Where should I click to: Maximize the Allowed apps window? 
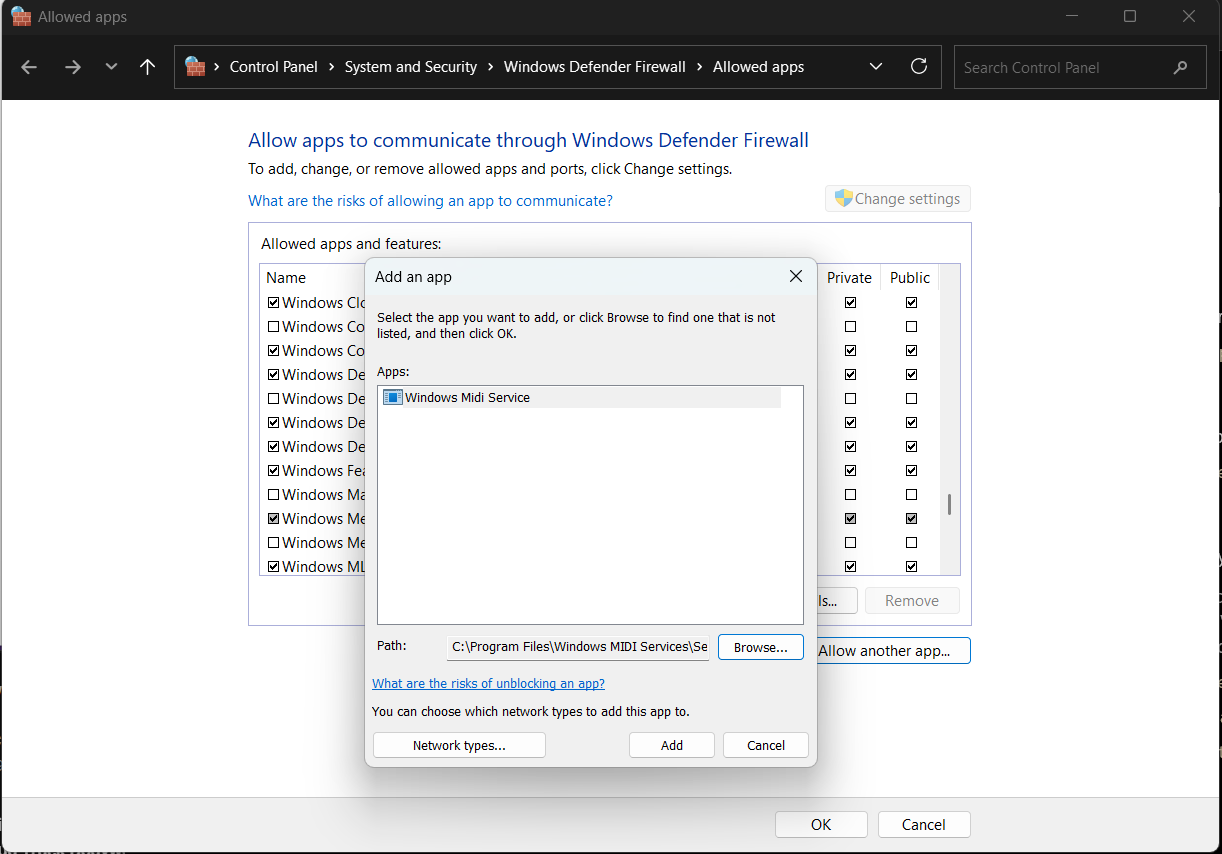1130,16
